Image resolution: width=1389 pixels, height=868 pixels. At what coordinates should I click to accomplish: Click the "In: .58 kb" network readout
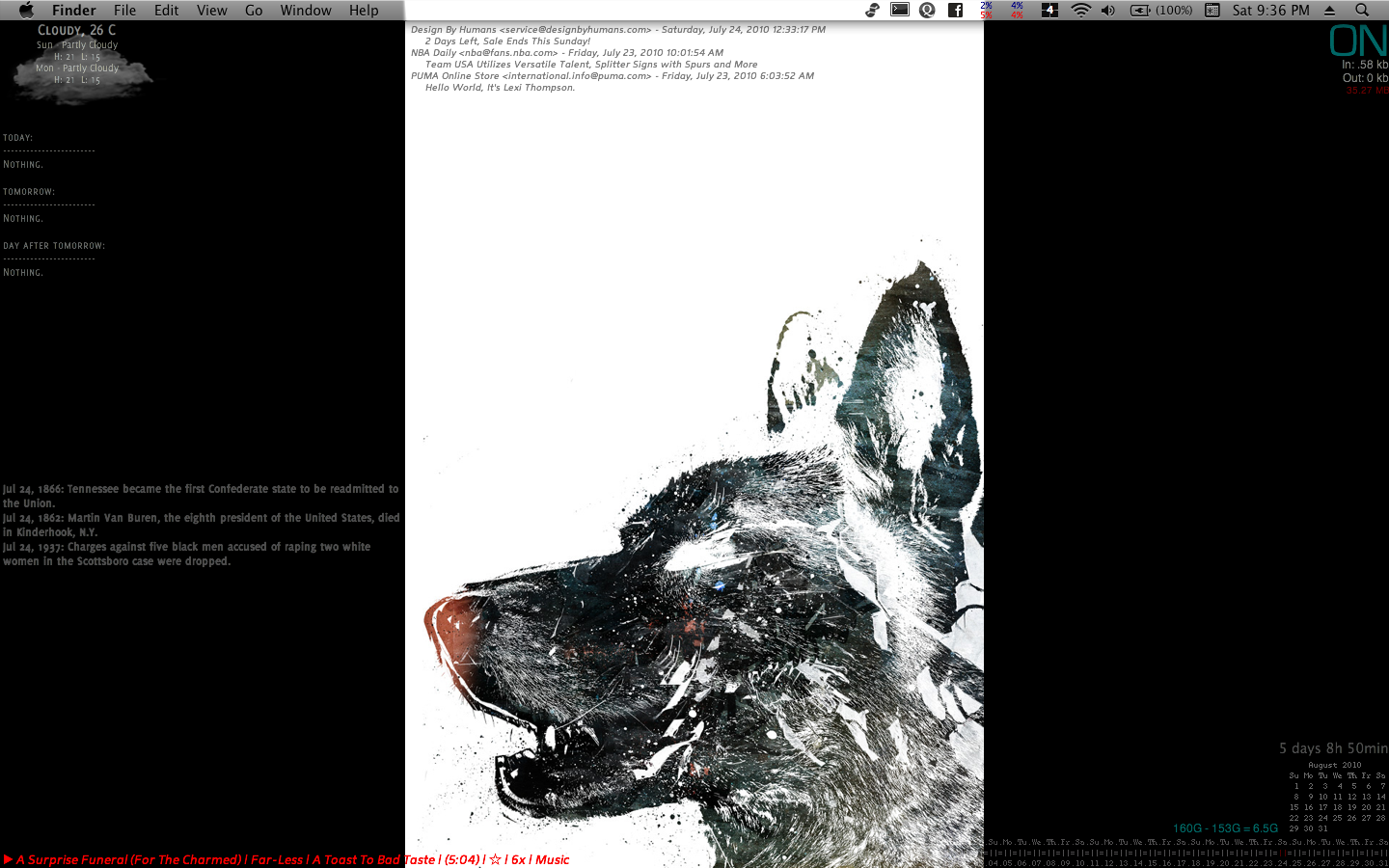coord(1365,65)
